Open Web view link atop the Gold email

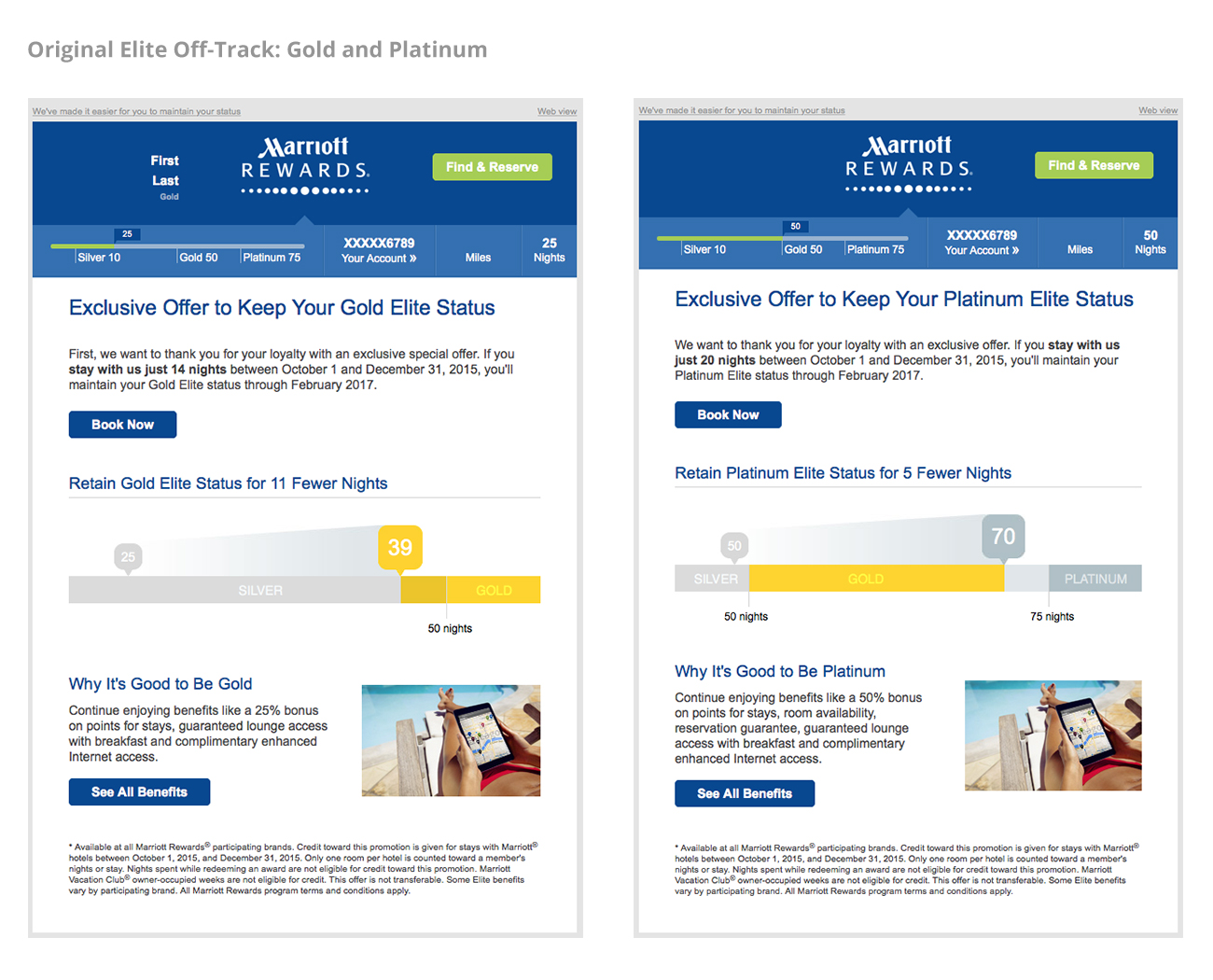(x=556, y=111)
